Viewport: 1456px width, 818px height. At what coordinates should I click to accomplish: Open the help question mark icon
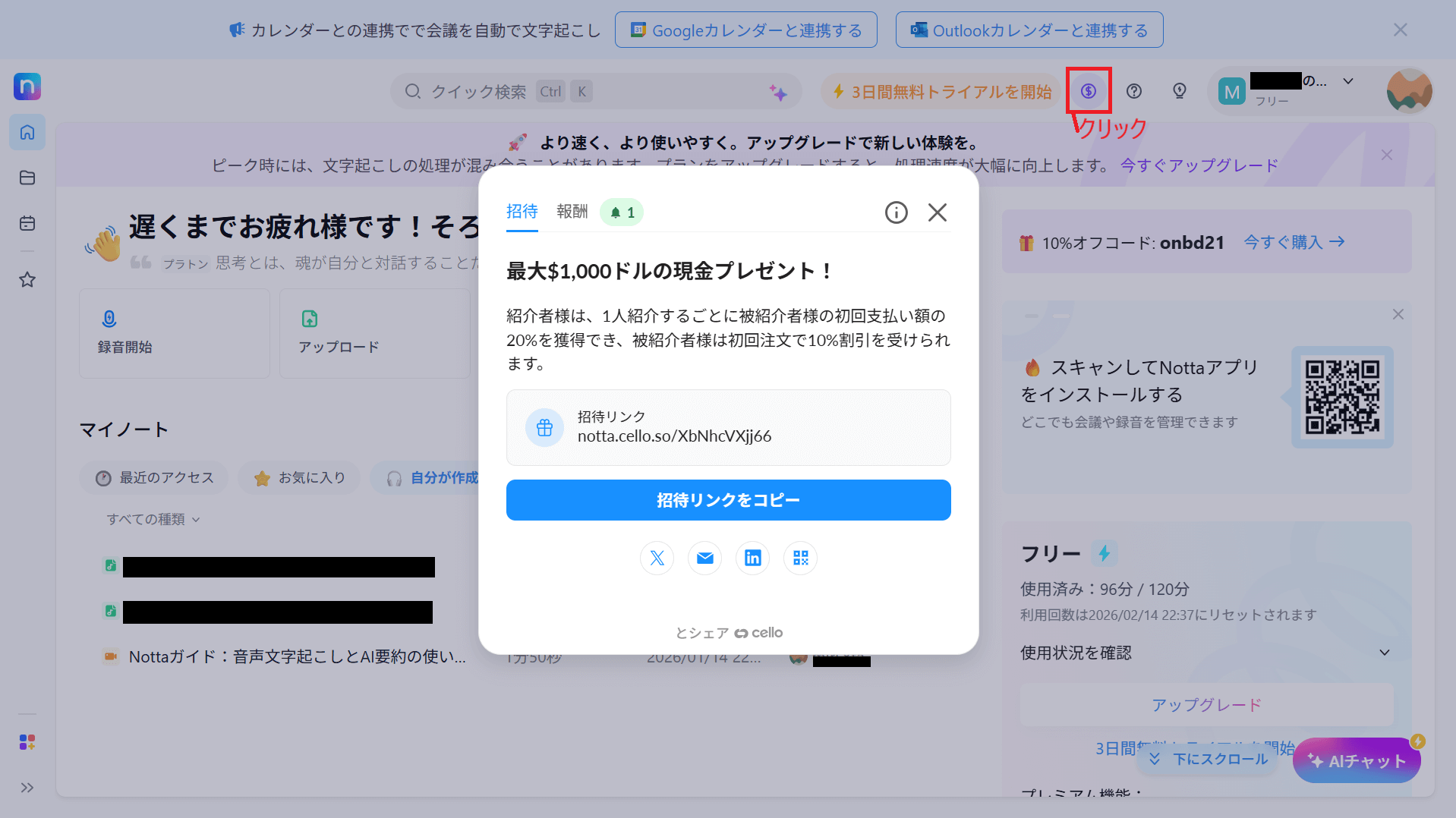click(1133, 91)
